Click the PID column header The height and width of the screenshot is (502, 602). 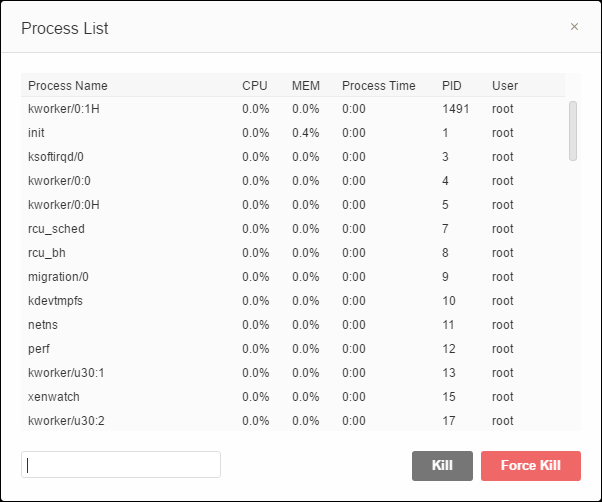coord(453,86)
